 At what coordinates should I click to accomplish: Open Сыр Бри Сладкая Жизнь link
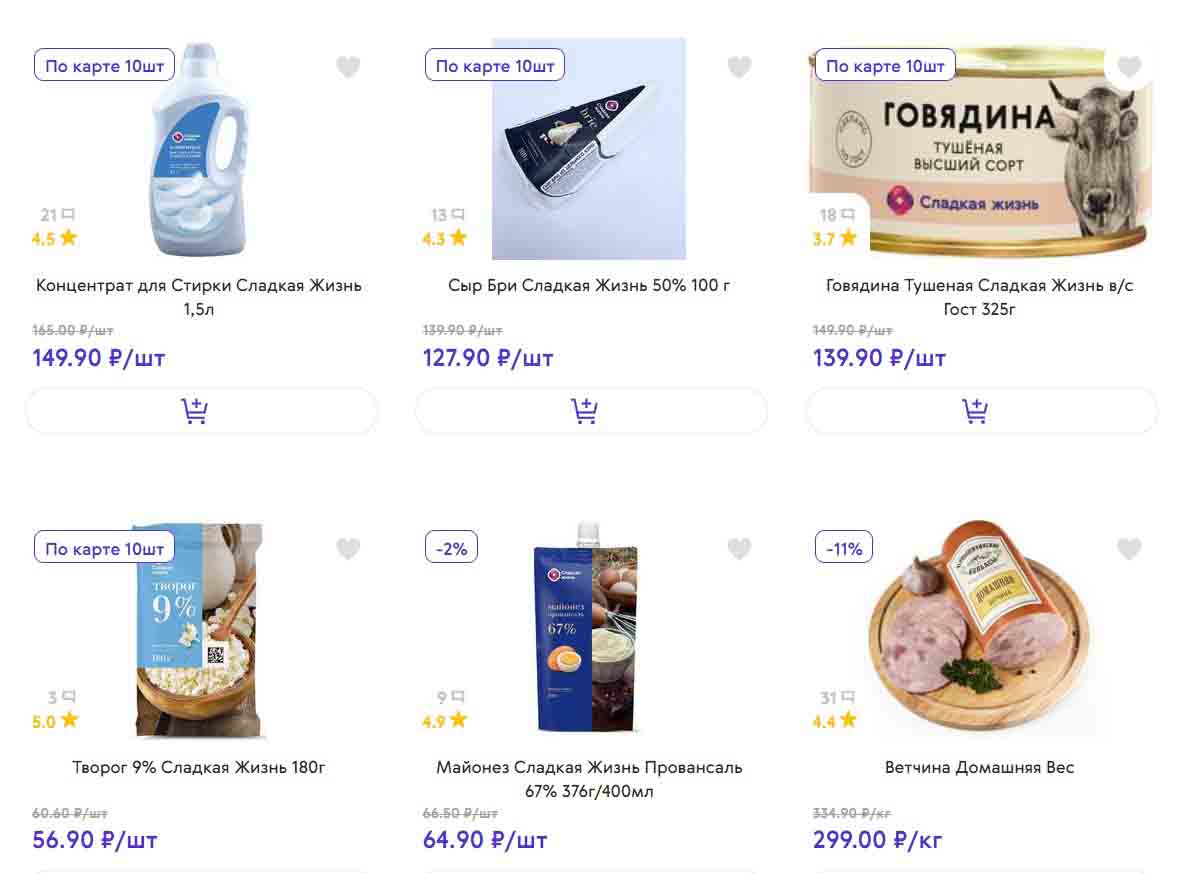[x=589, y=286]
